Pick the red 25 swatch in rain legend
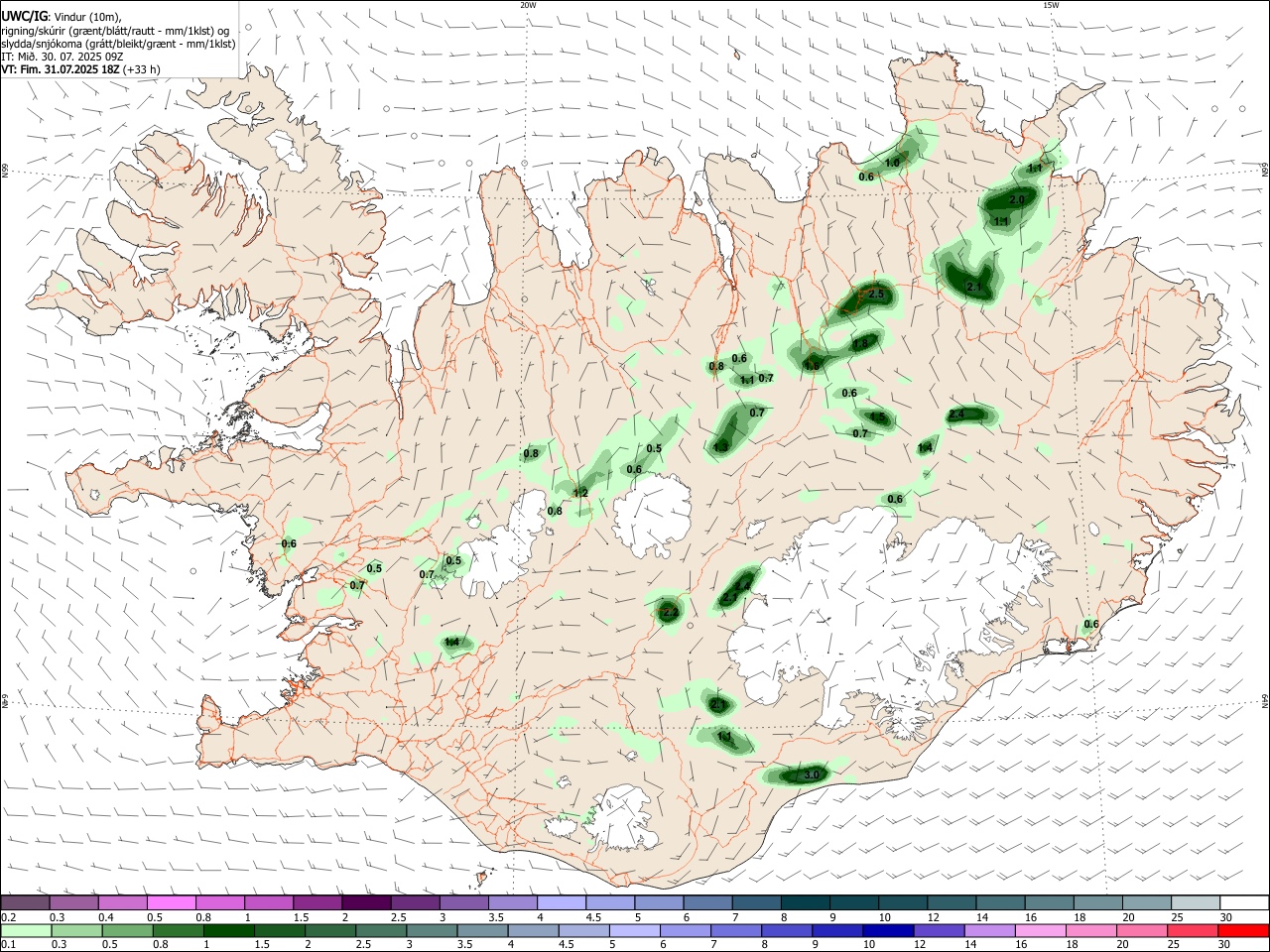The image size is (1270, 952). (1193, 931)
